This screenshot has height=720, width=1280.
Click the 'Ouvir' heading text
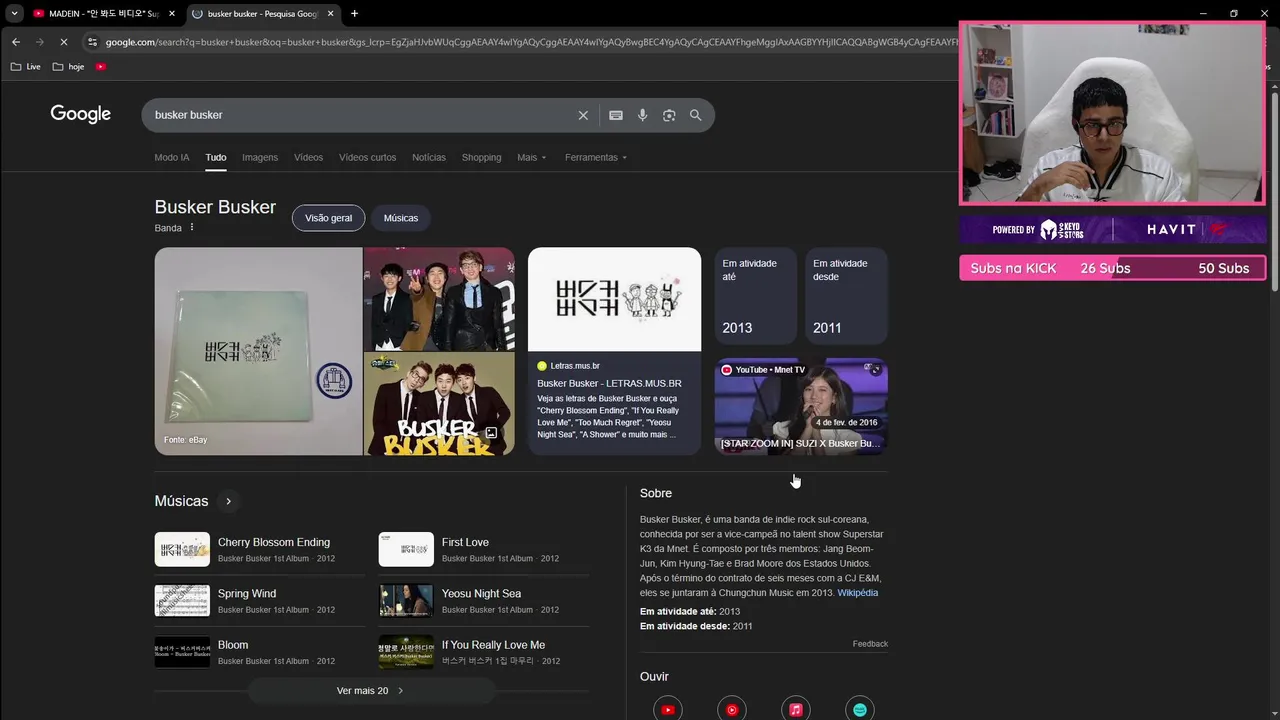click(x=654, y=677)
